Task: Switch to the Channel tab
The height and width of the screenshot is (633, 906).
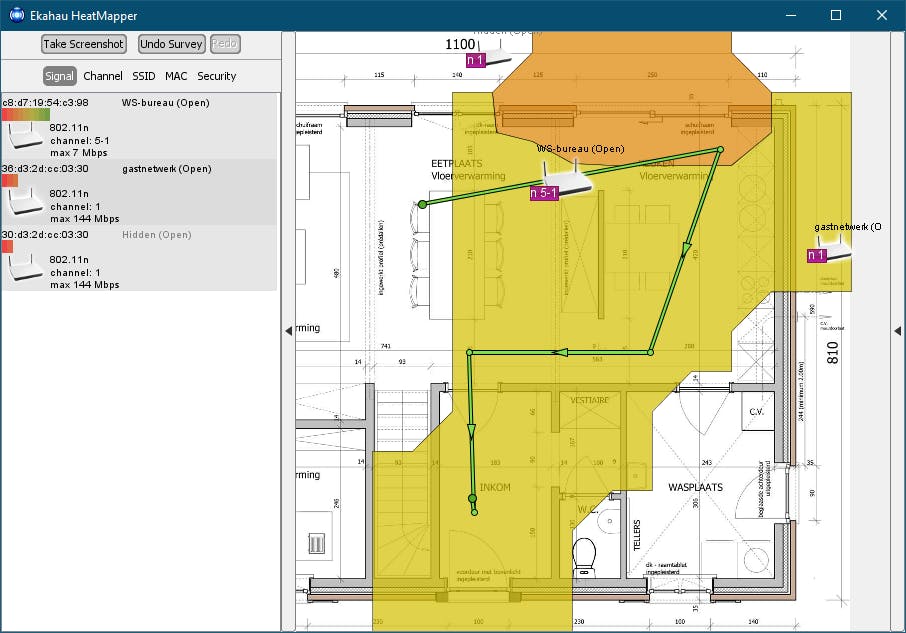Action: (x=103, y=76)
